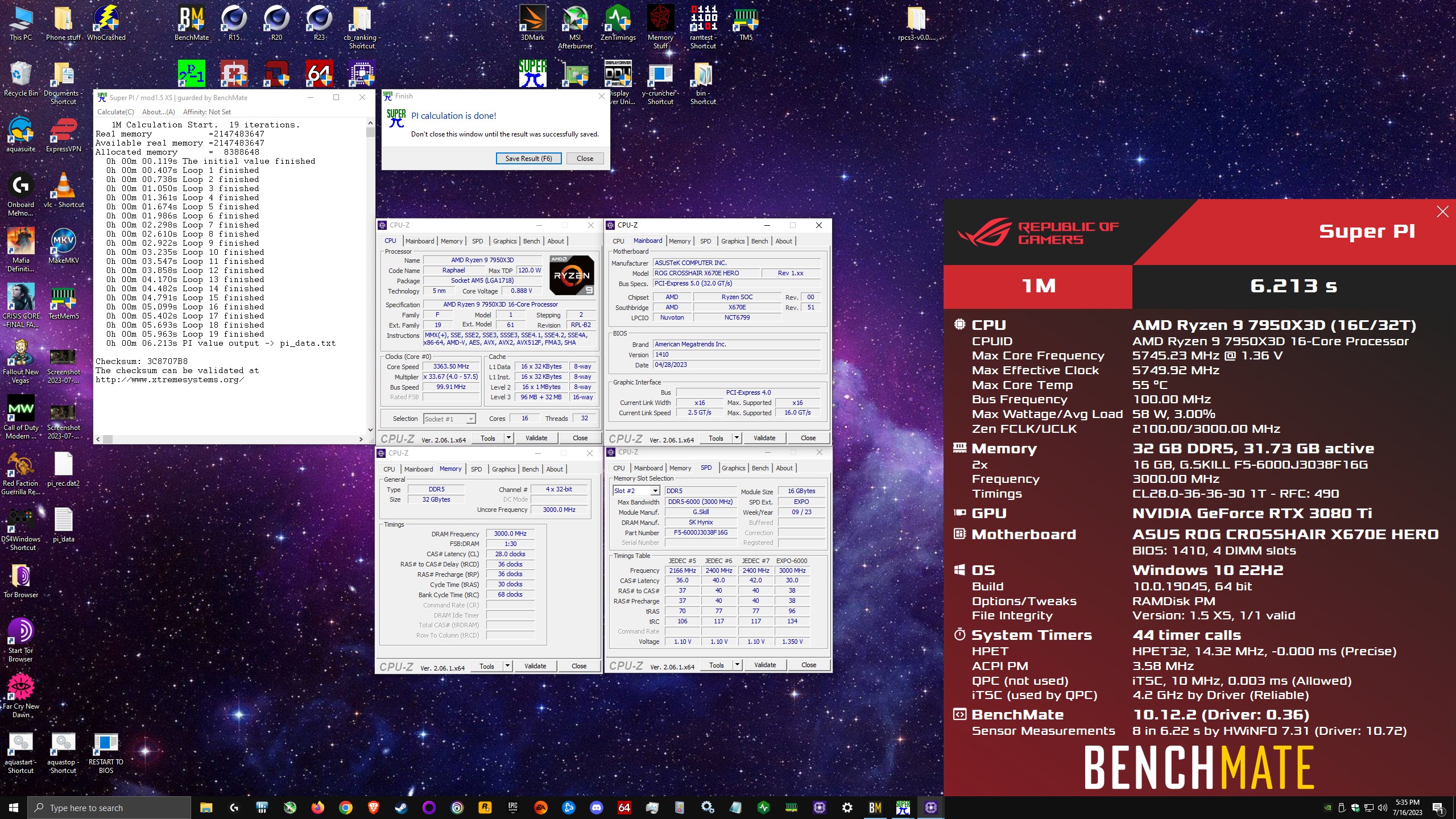Open the Tor Browser desktop icon
1456x819 pixels.
point(20,581)
